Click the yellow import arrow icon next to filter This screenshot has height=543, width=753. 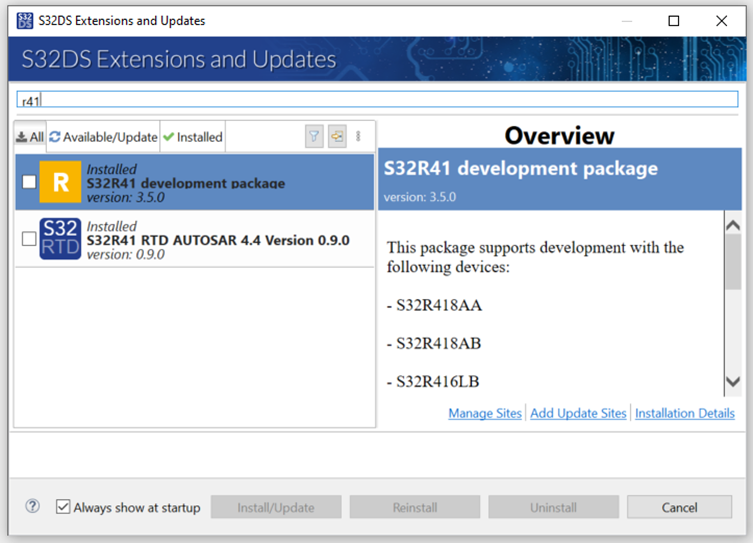click(x=337, y=137)
